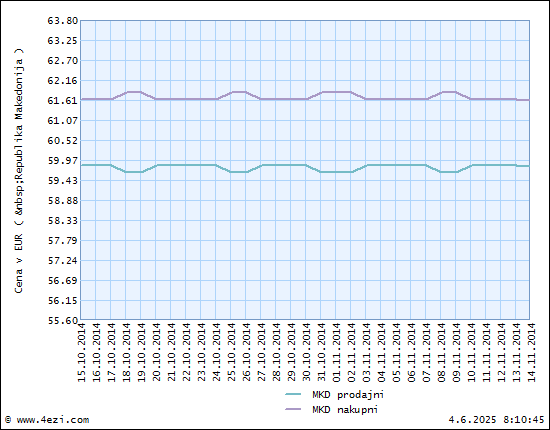The width and height of the screenshot is (550, 430).
Task: Click the 63.80 top value label
Action: [x=62, y=21]
